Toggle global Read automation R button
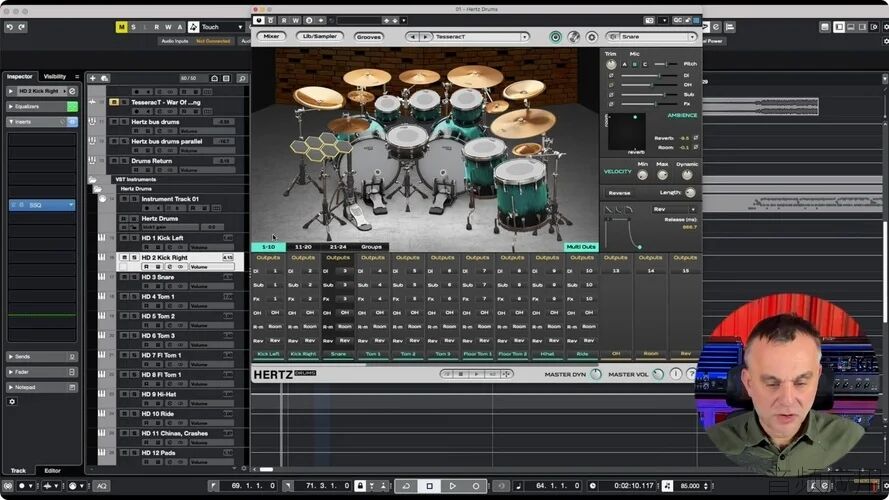The width and height of the screenshot is (889, 500). (x=156, y=27)
